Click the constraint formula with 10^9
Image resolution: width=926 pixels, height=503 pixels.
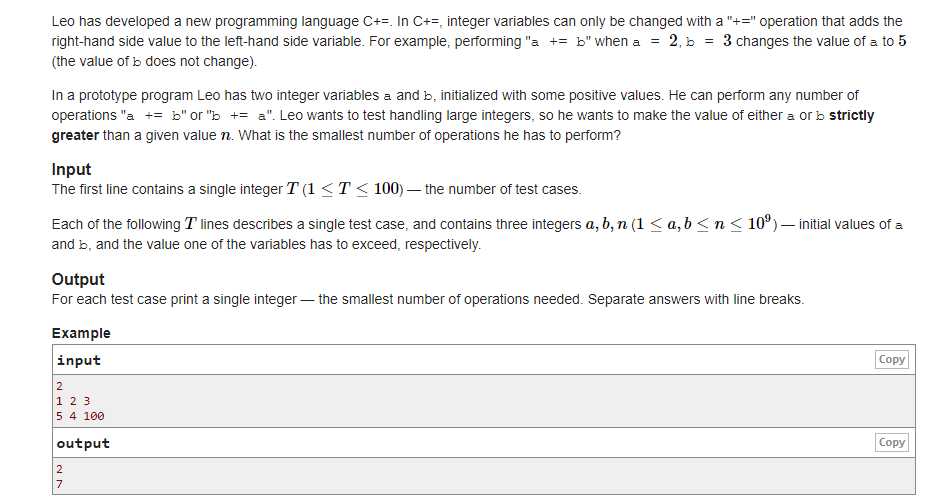coord(704,224)
